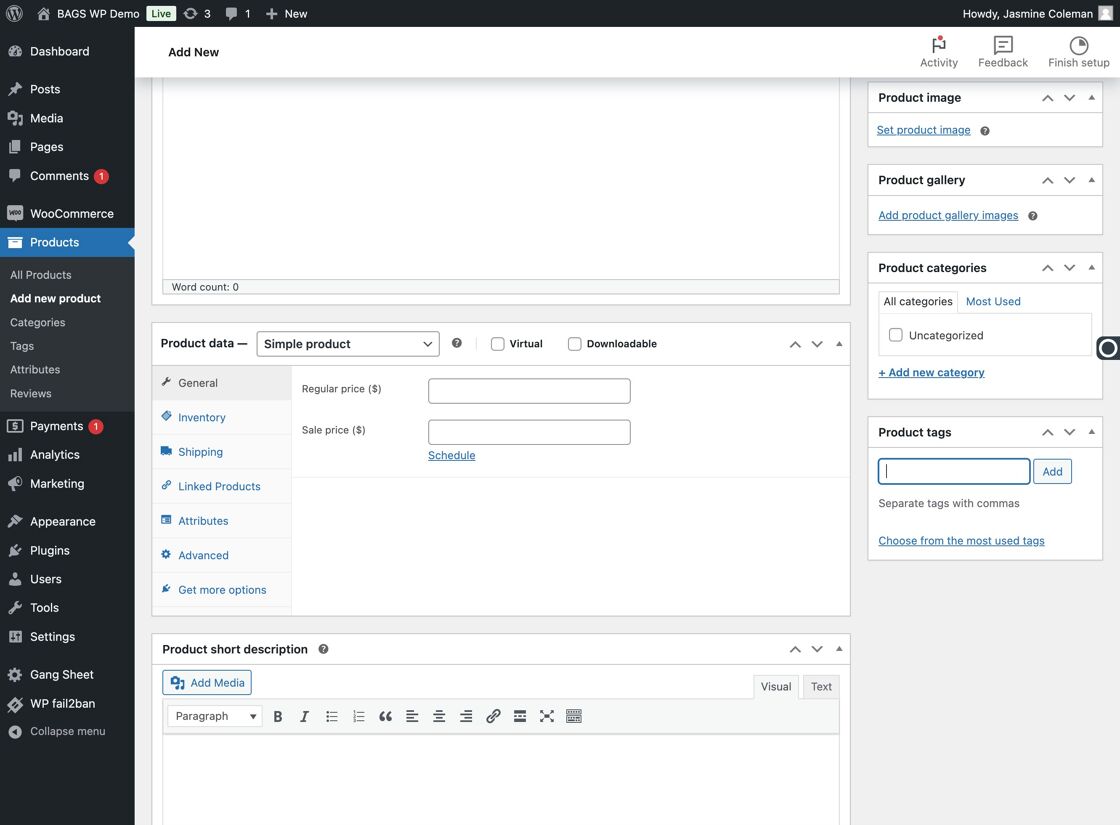Click Set product image link
The height and width of the screenshot is (825, 1120).
(x=924, y=130)
